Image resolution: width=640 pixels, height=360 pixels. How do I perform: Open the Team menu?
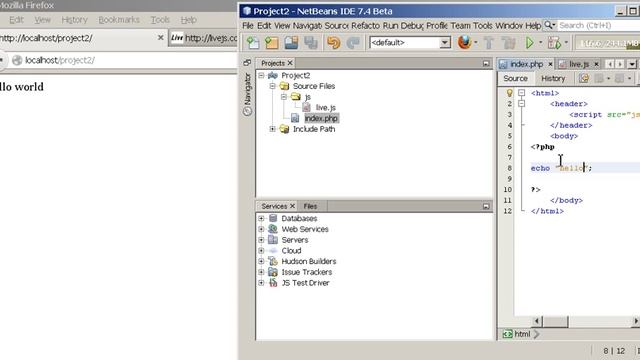(460, 25)
